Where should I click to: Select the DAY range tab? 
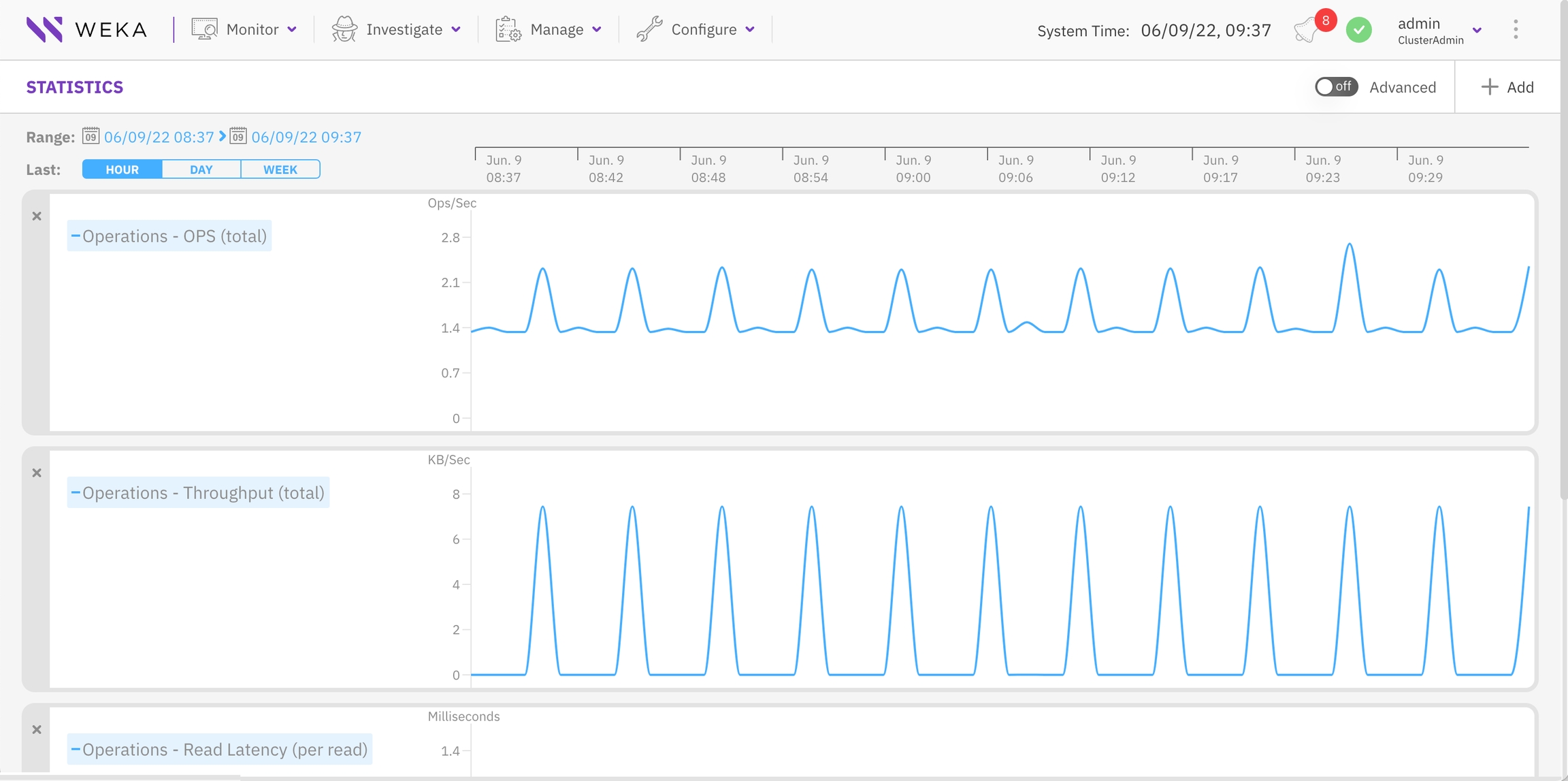tap(201, 170)
